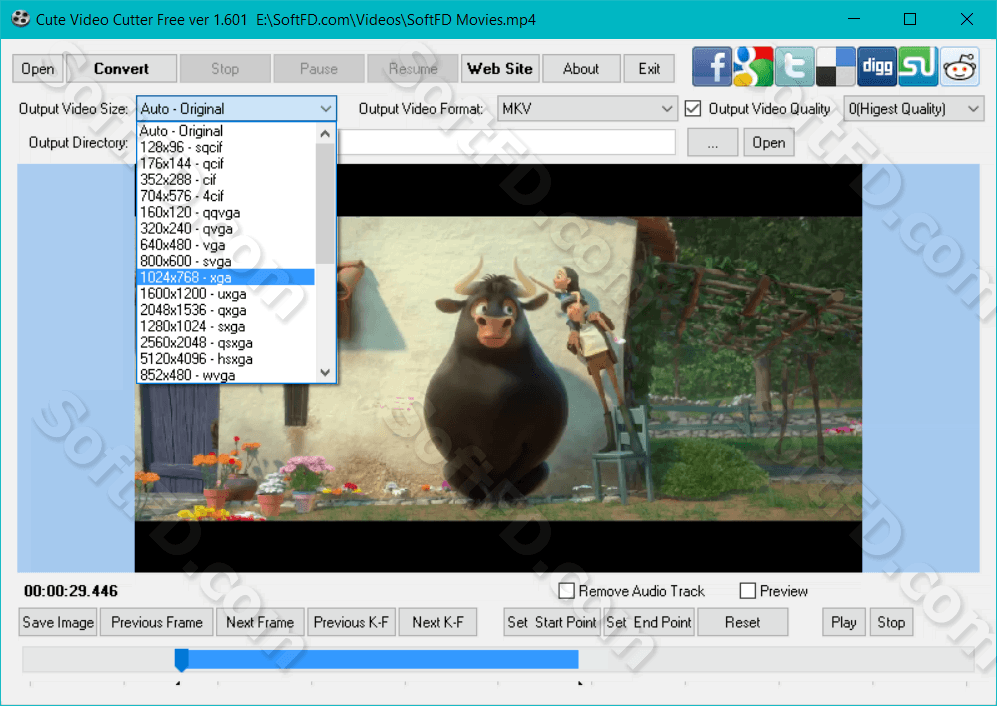
Task: Click the video preview frame
Action: click(498, 368)
